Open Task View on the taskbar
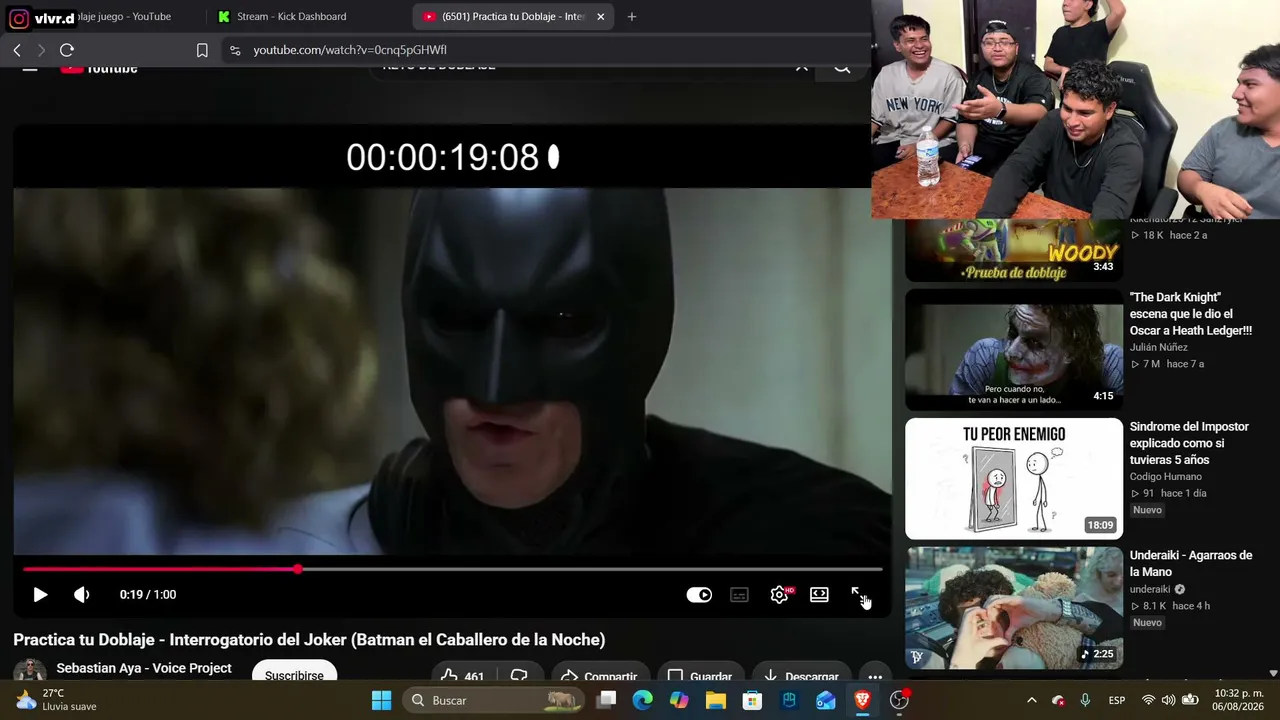Image resolution: width=1280 pixels, height=720 pixels. pyautogui.click(x=606, y=700)
